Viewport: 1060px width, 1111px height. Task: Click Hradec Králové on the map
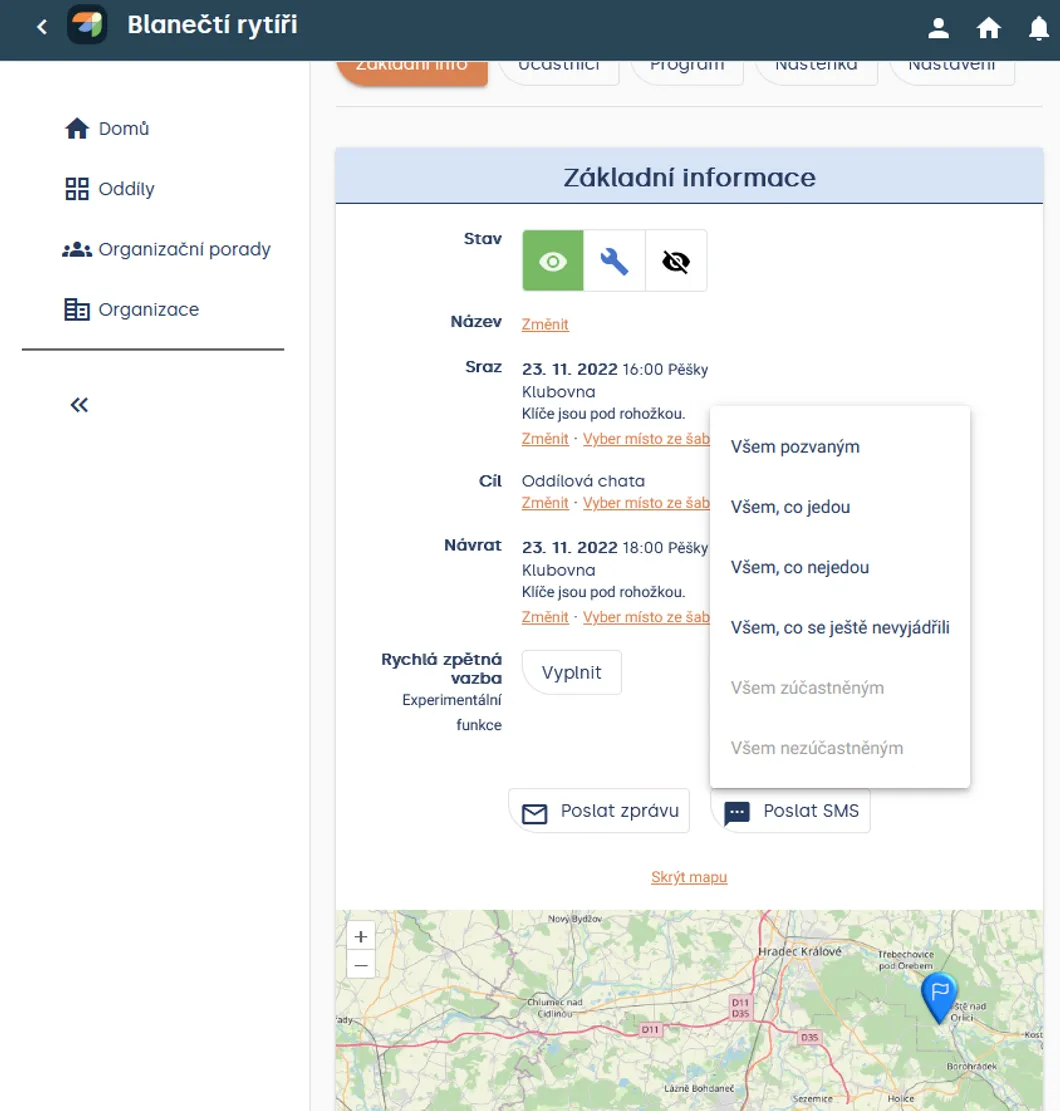[799, 952]
